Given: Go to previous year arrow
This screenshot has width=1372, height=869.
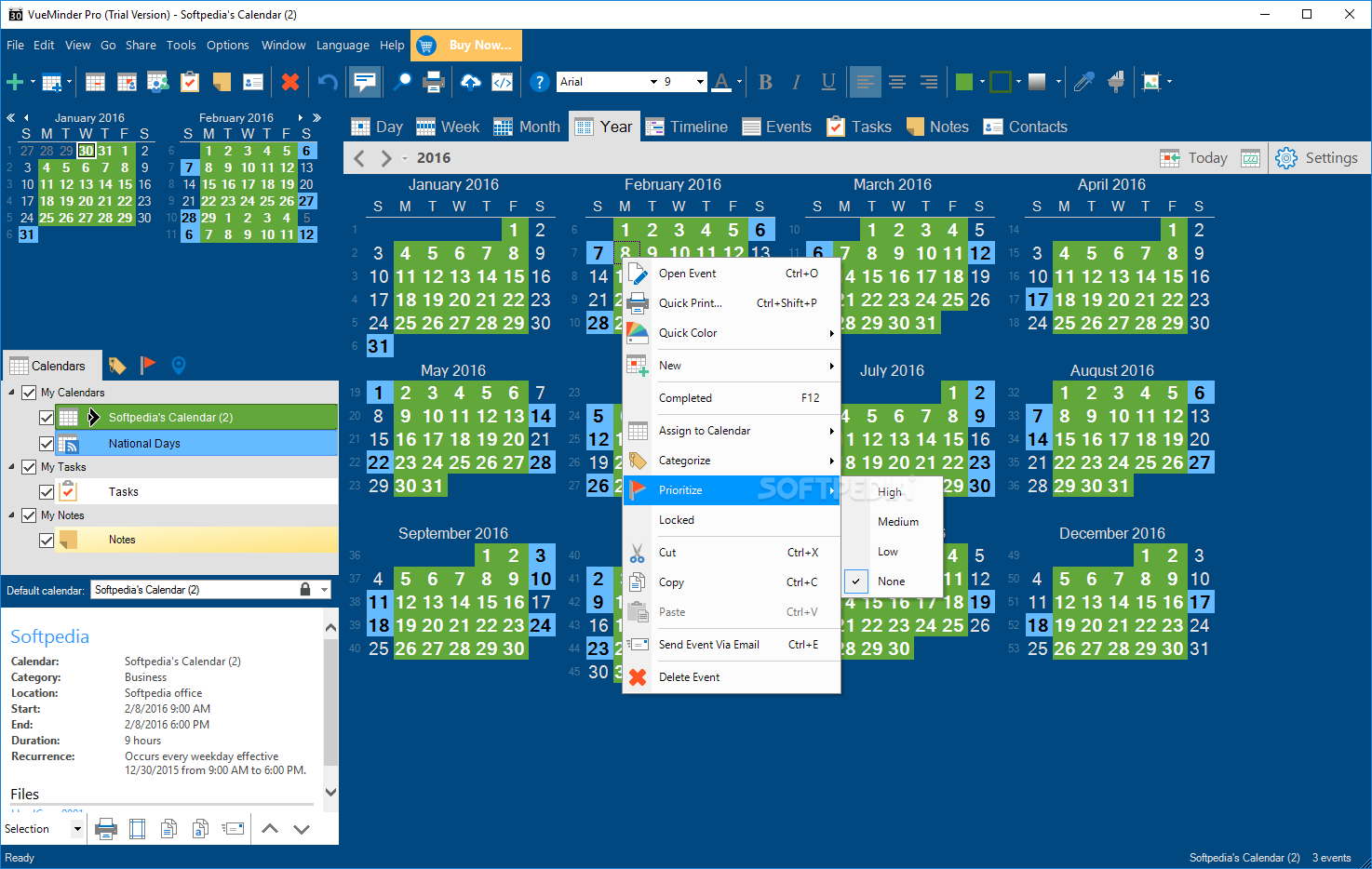Looking at the screenshot, I should click(360, 158).
